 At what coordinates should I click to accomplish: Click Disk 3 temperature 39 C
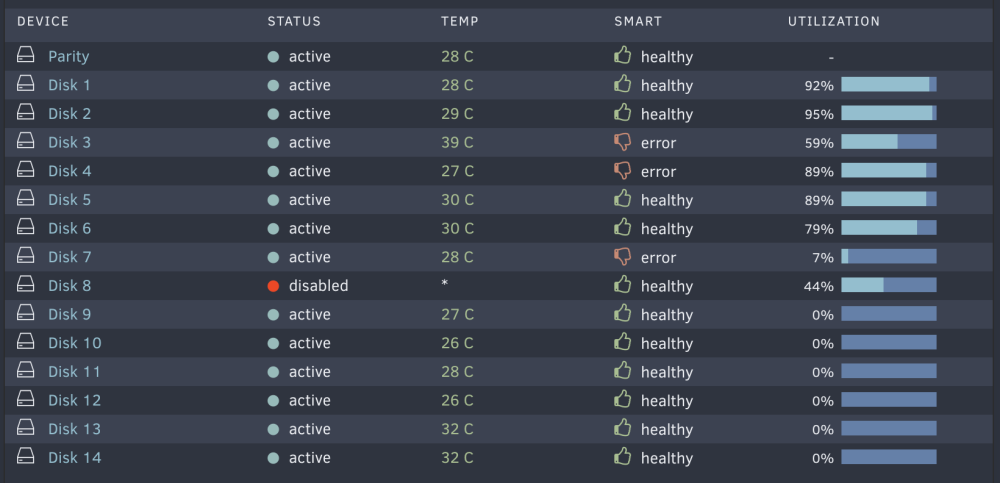[x=457, y=142]
